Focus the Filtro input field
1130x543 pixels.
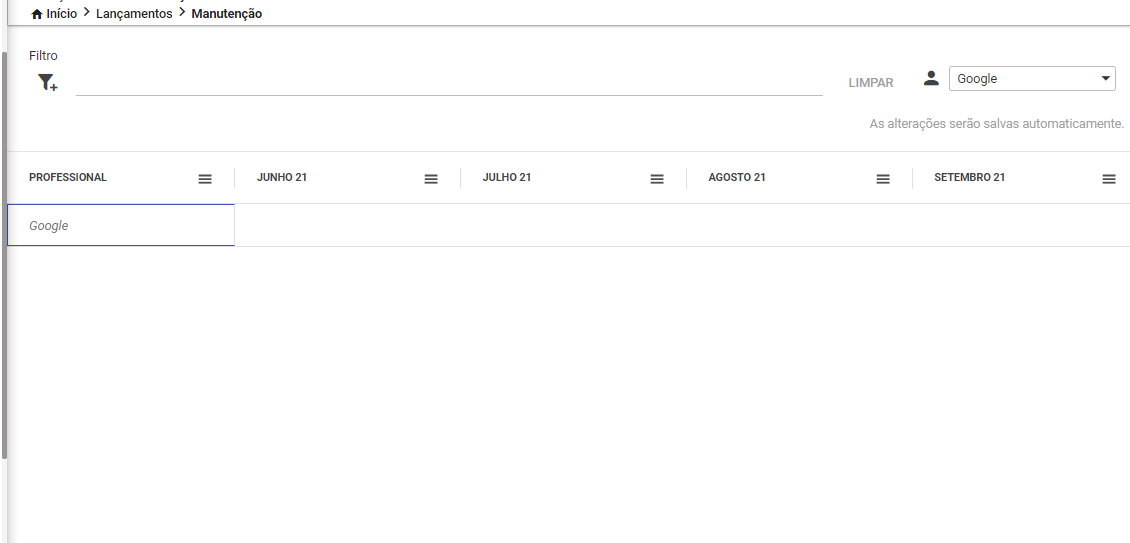449,83
